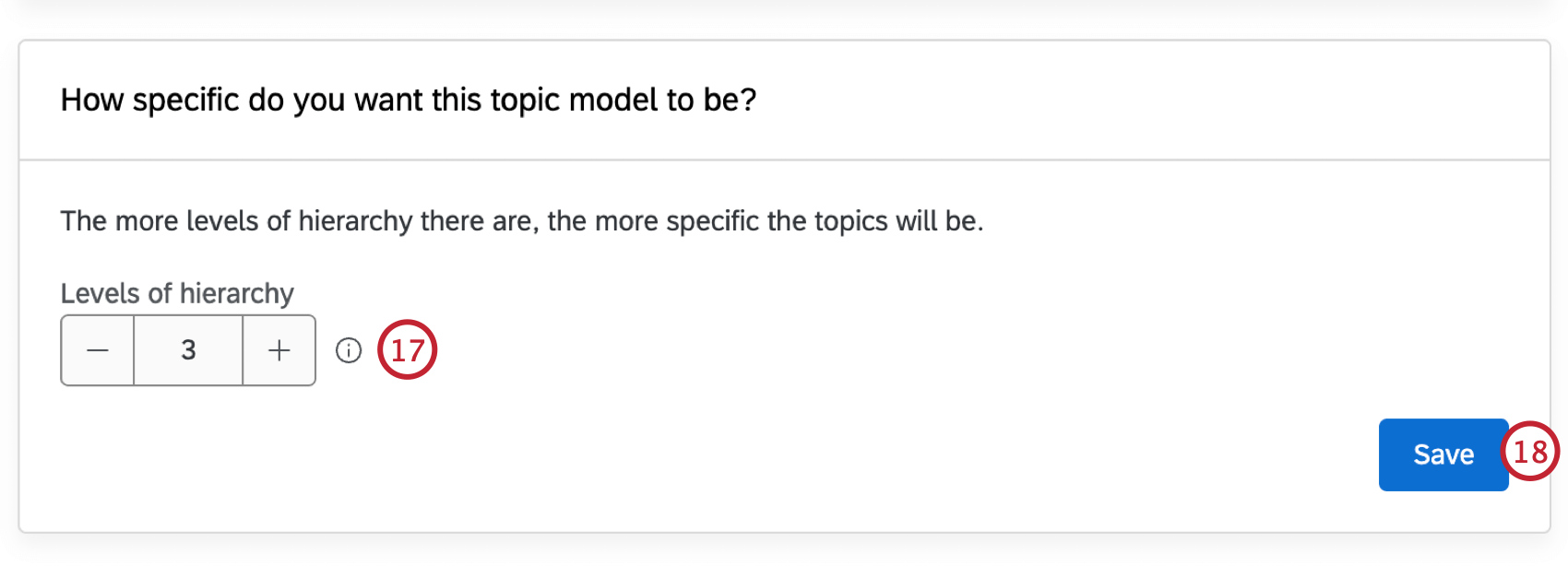Decrease hierarchy levels with the minus button
This screenshot has width=1568, height=566.
point(98,350)
